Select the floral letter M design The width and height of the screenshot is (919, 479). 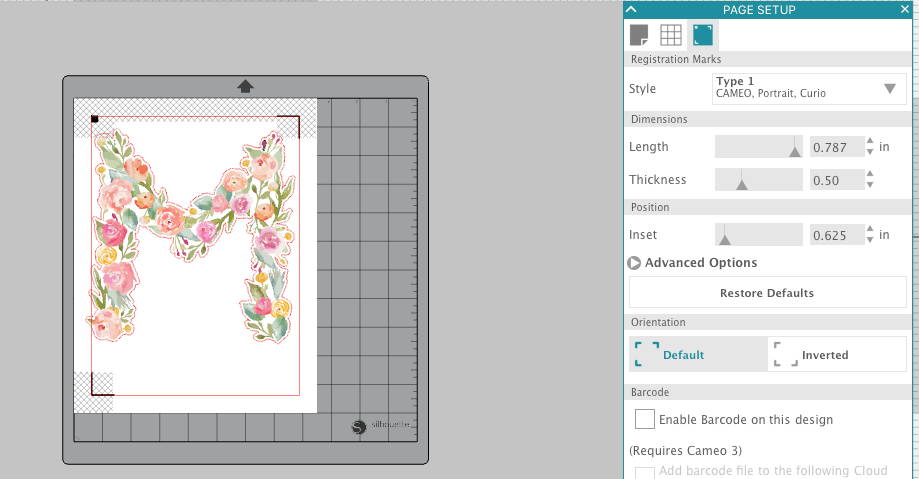pos(193,235)
